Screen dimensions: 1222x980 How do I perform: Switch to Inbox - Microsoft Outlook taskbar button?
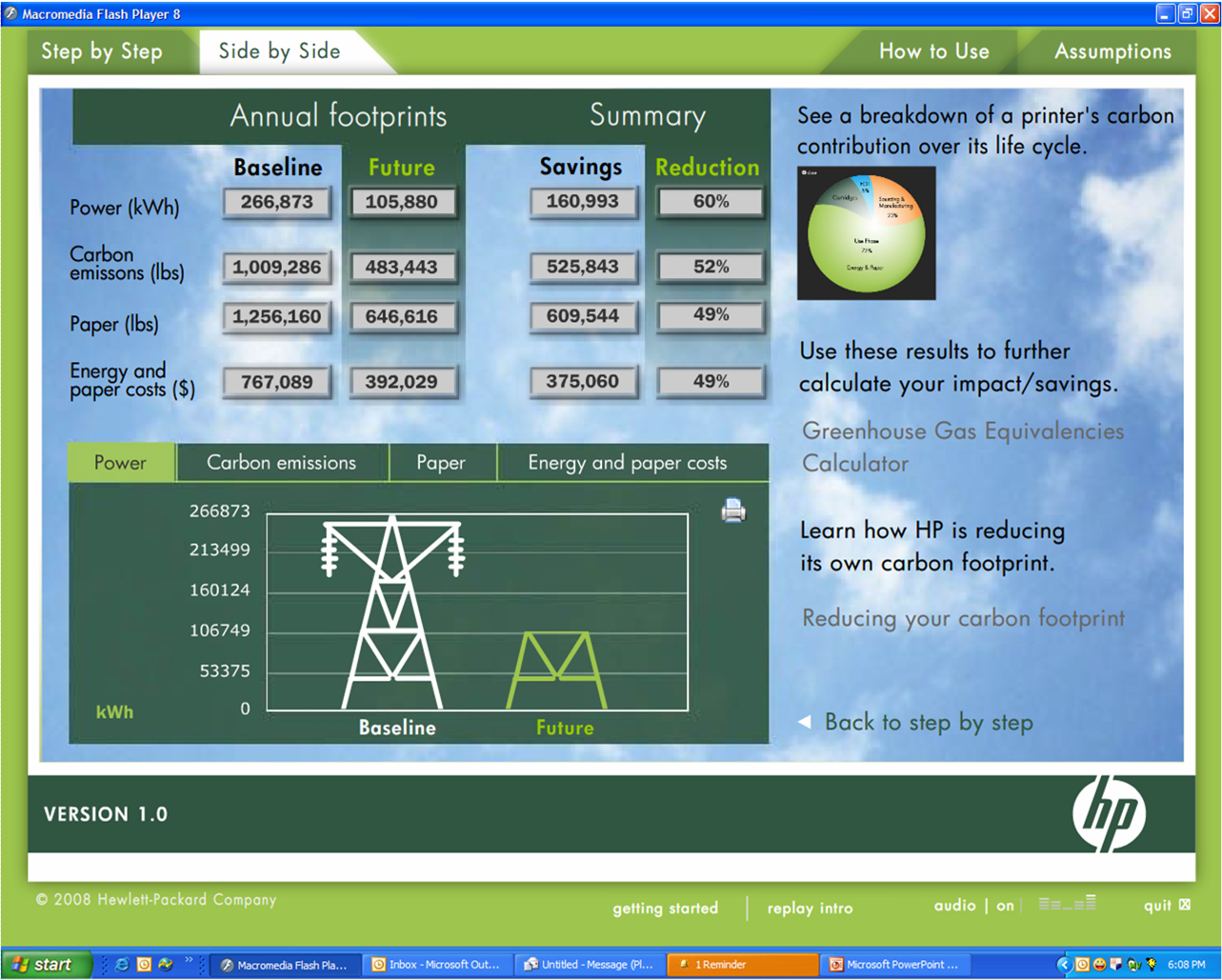[x=439, y=965]
